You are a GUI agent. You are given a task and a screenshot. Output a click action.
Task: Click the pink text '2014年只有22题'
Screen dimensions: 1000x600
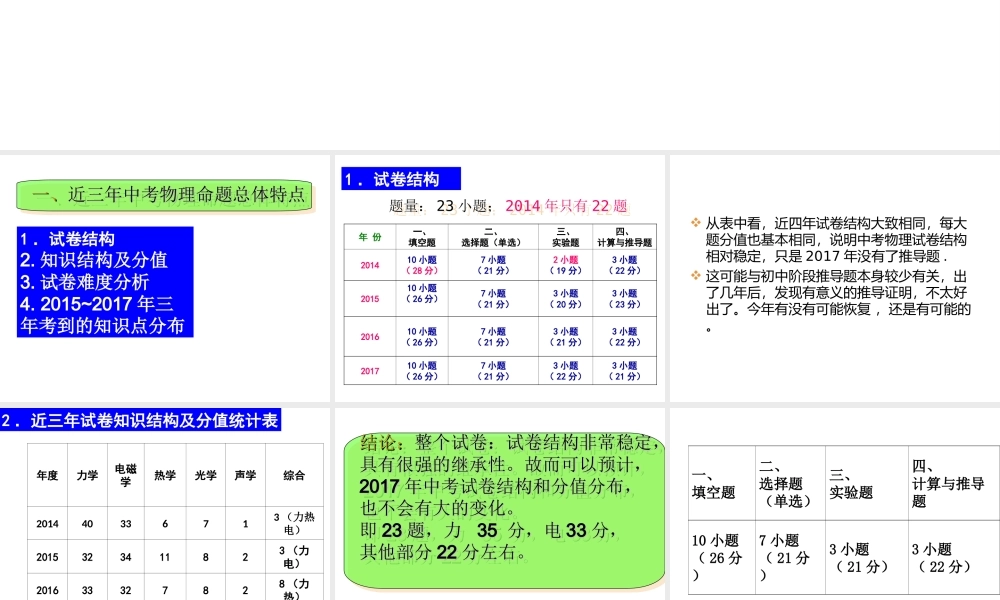566,206
